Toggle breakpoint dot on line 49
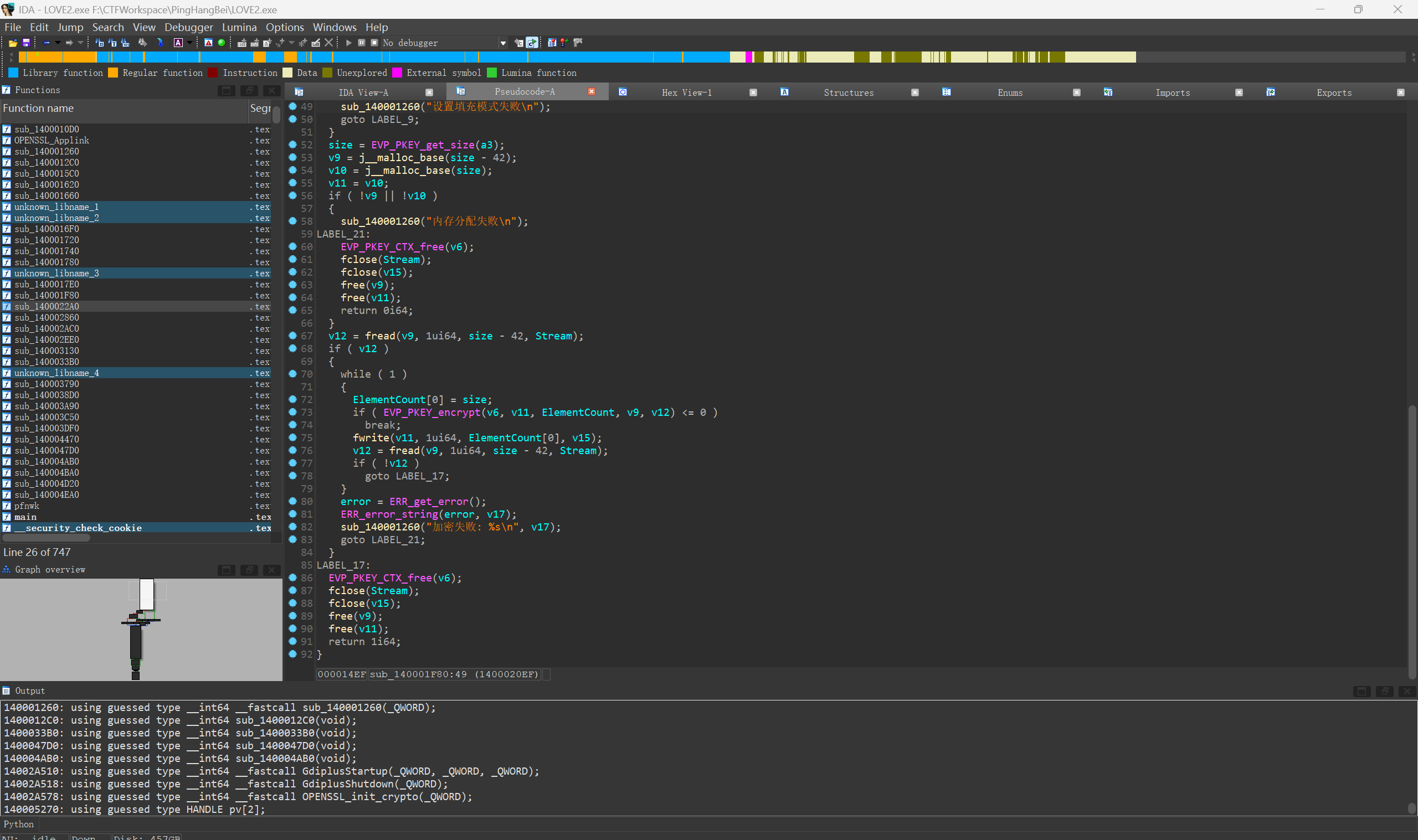 [x=292, y=106]
